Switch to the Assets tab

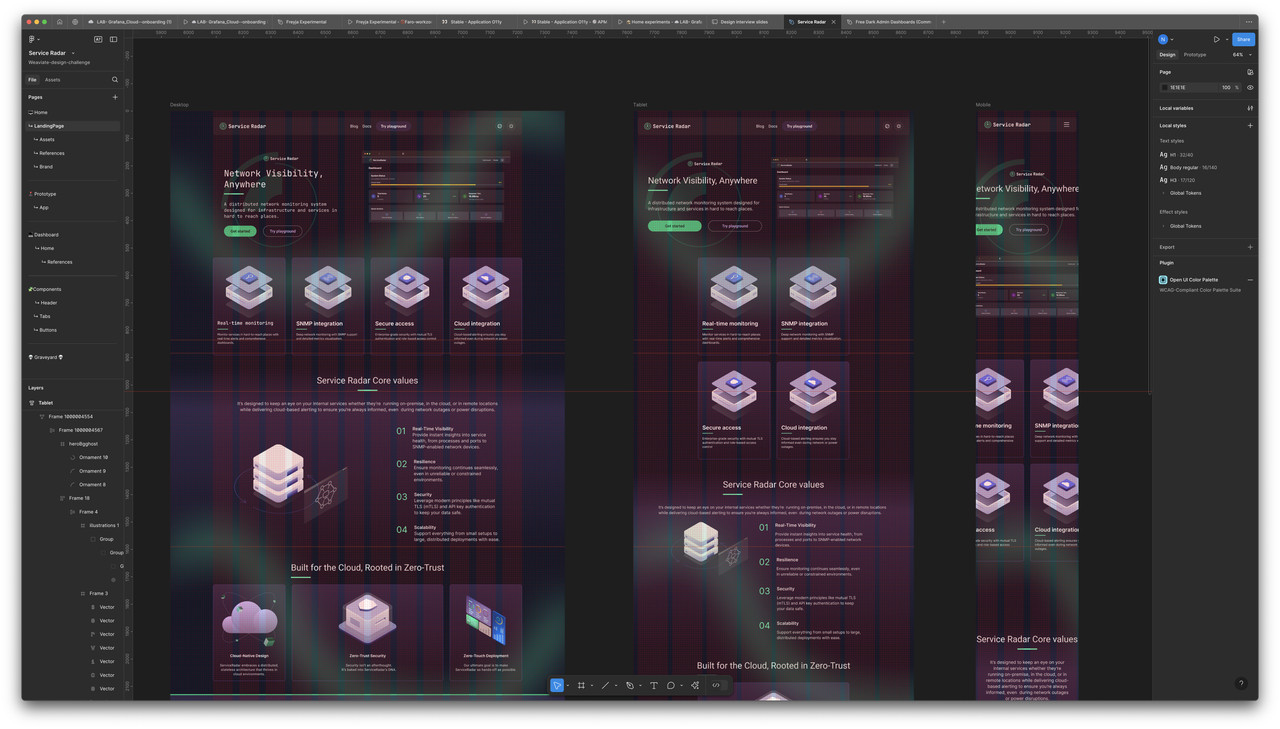pos(52,80)
